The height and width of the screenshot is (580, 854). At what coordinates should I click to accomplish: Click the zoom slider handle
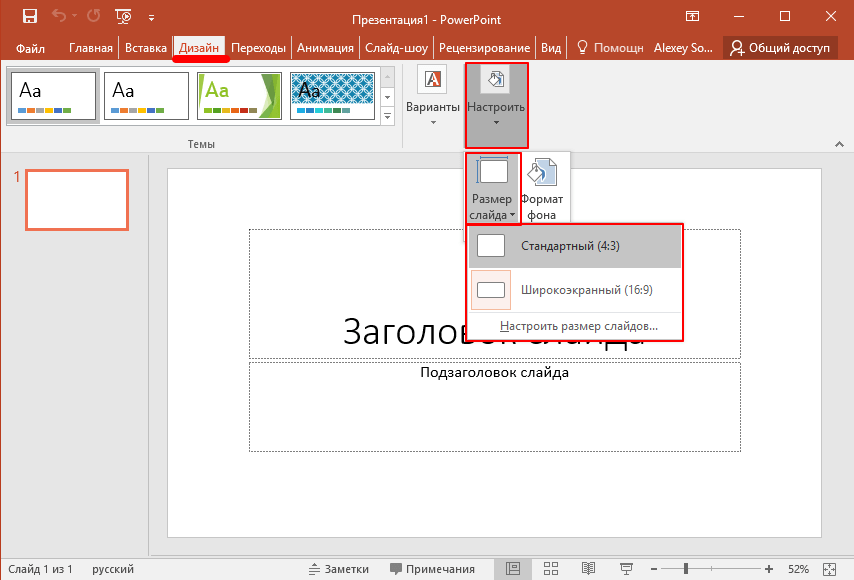pyautogui.click(x=686, y=569)
